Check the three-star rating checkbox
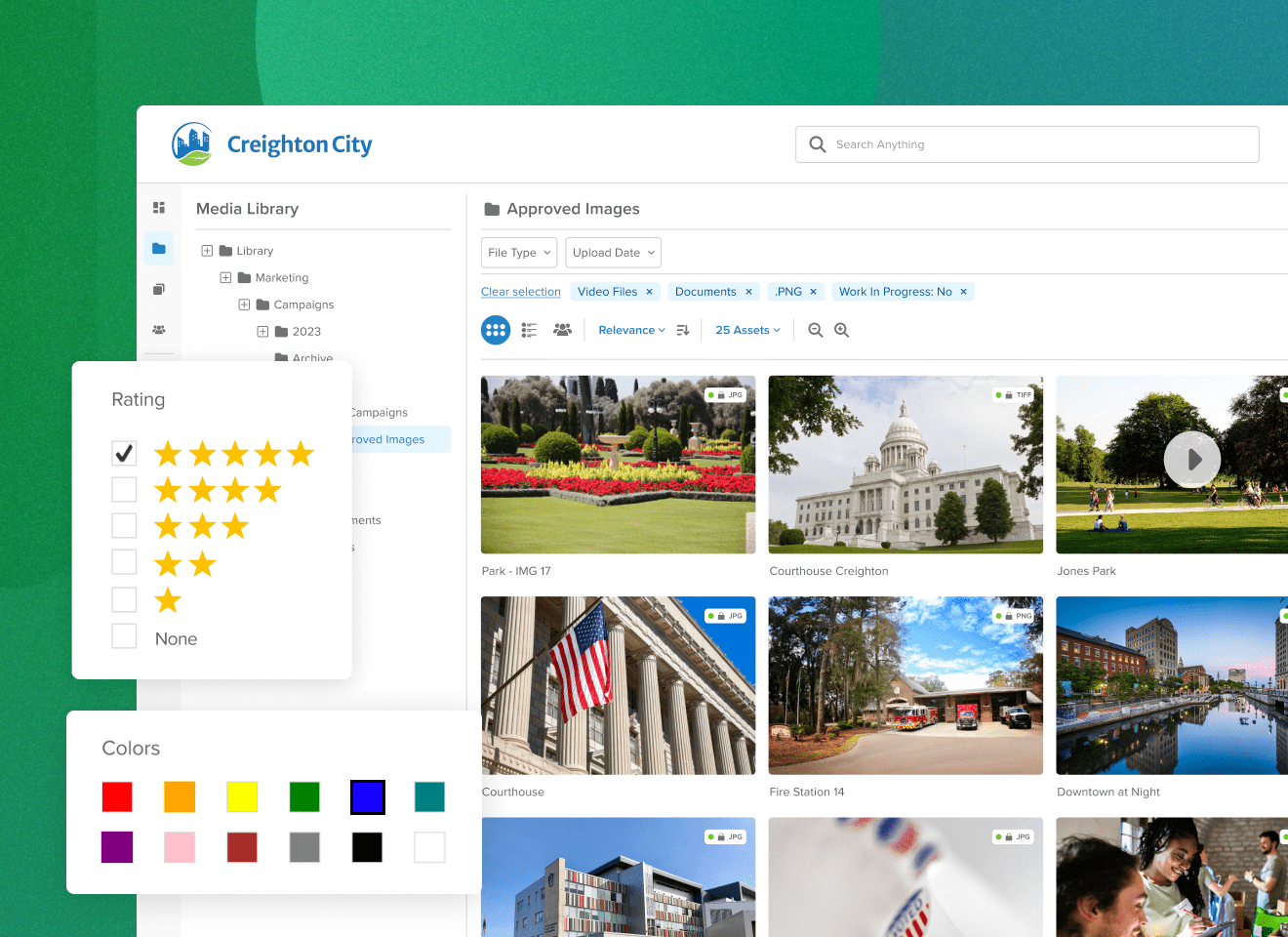 click(124, 526)
